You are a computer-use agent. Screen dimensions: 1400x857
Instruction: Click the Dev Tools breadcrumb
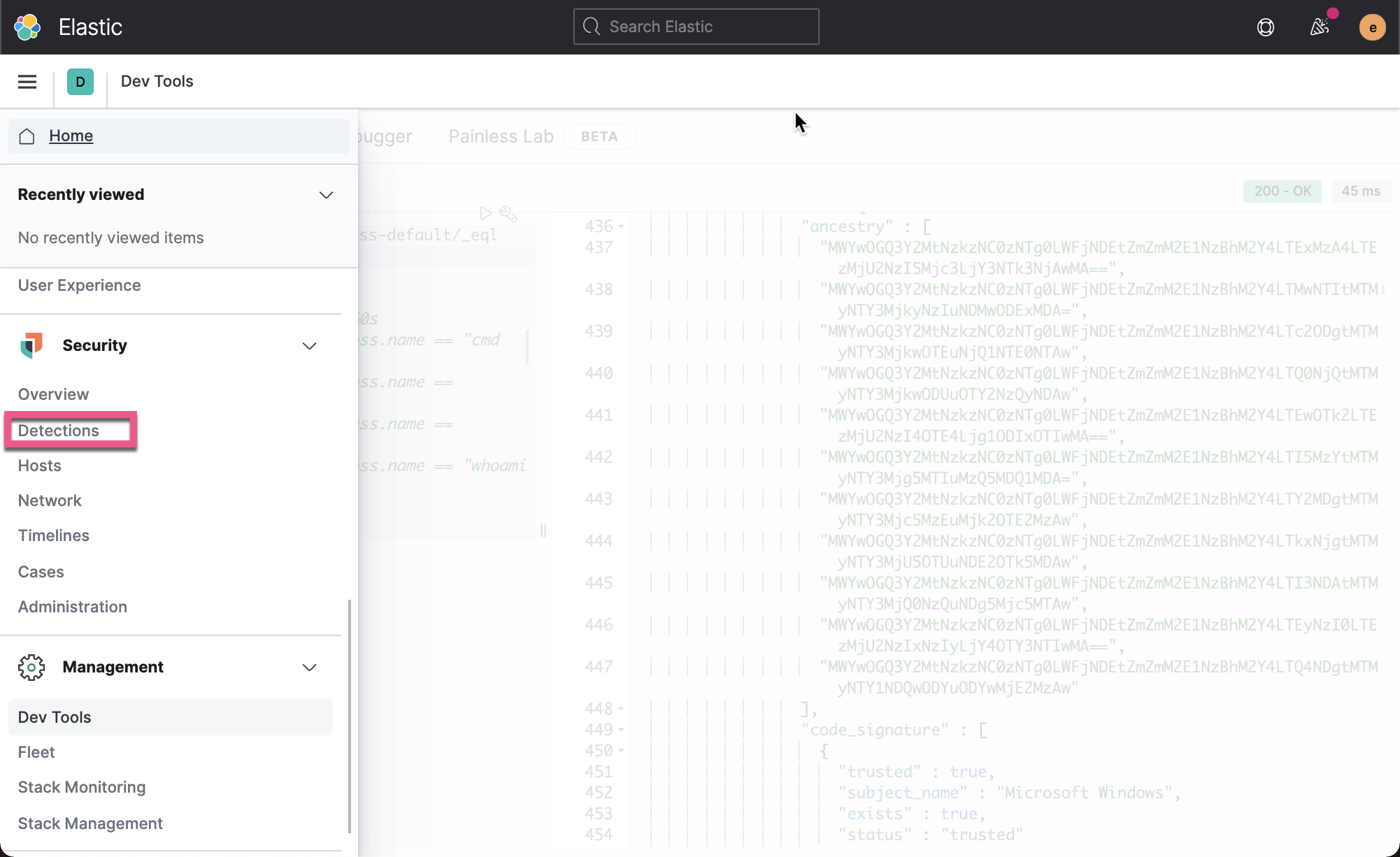pyautogui.click(x=157, y=81)
